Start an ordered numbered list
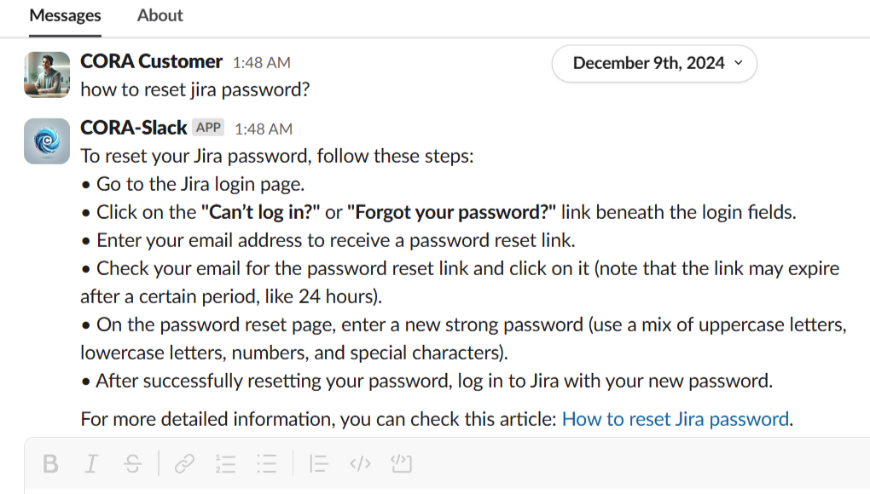This screenshot has height=494, width=870. [x=226, y=464]
